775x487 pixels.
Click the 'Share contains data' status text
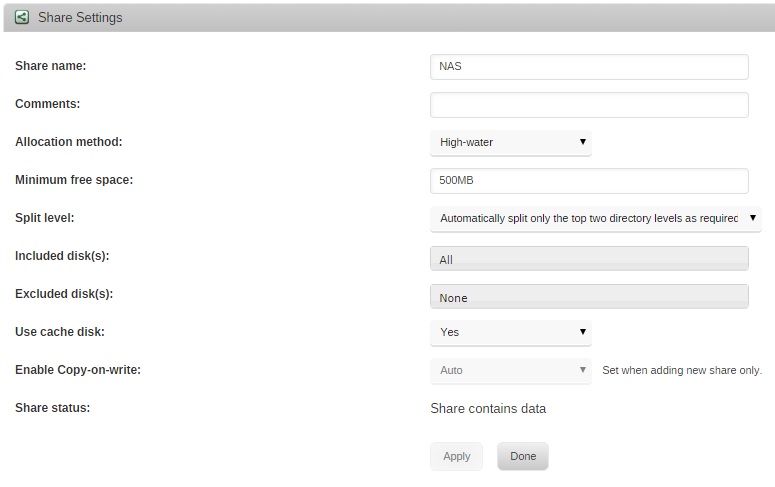click(x=488, y=409)
